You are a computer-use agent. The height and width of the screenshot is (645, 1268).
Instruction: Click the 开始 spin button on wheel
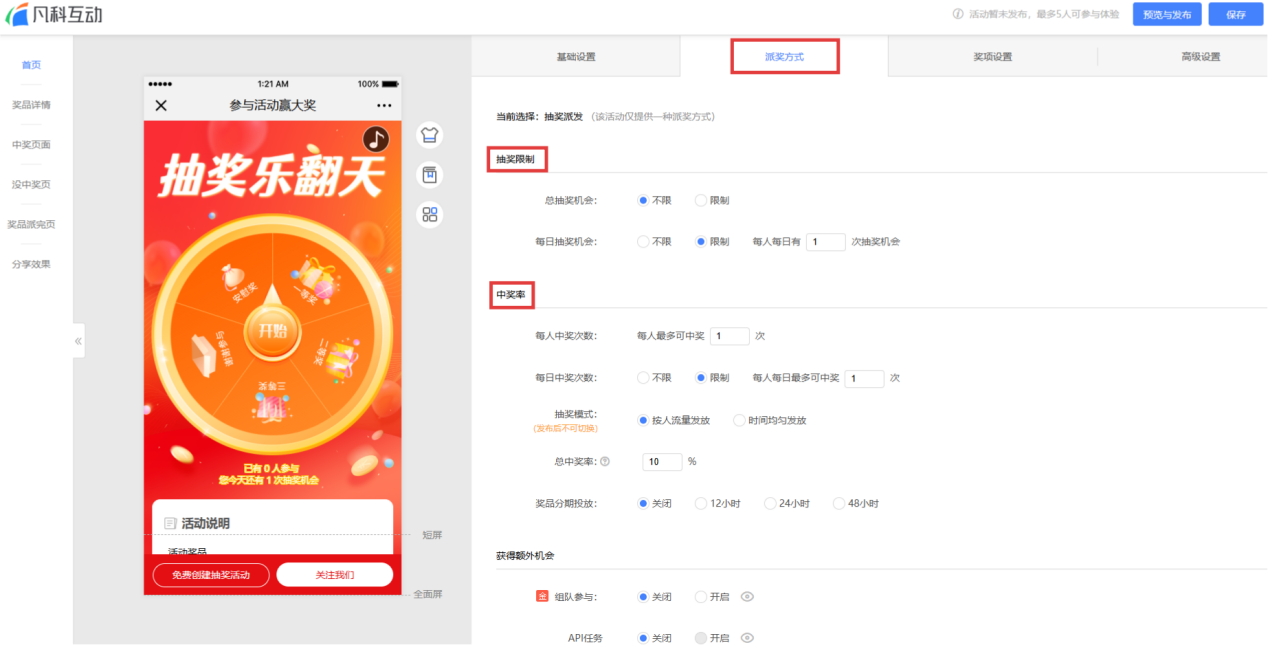(273, 331)
